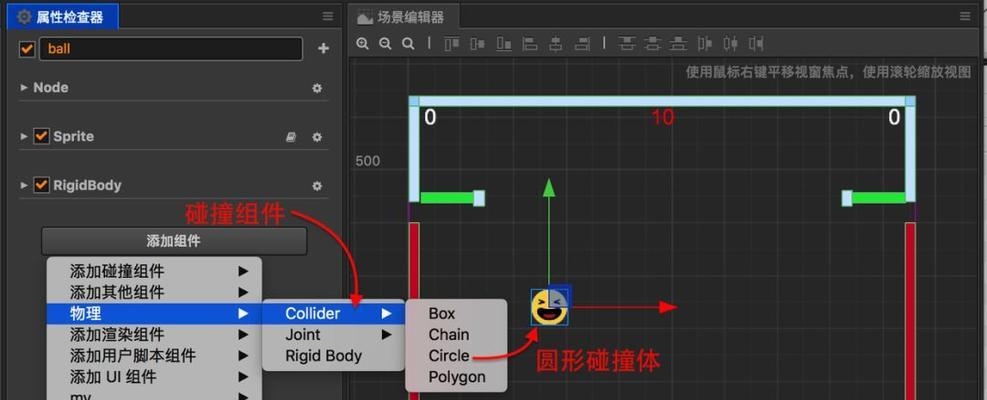Uncheck the RigidBody component checkbox
Screen dimensions: 987x400
[41, 185]
